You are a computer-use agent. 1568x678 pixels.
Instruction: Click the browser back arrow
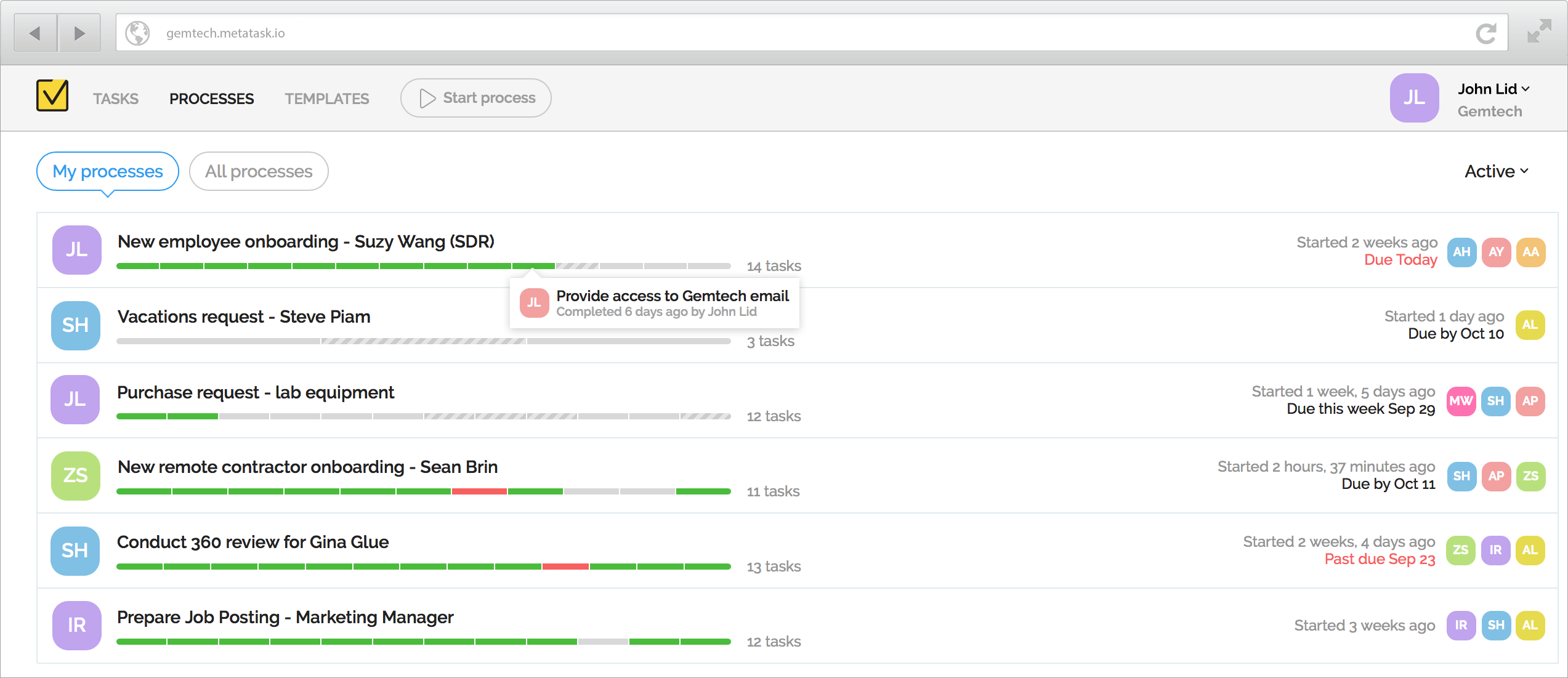tap(35, 33)
